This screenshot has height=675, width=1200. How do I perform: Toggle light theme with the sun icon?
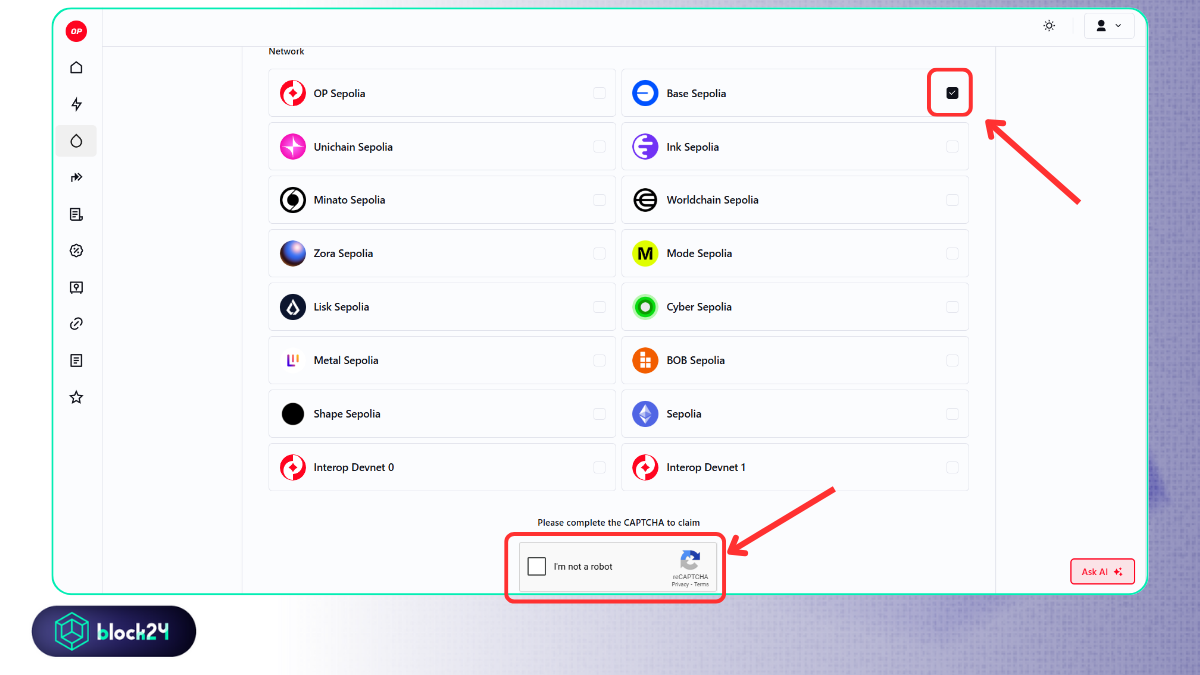(x=1049, y=25)
